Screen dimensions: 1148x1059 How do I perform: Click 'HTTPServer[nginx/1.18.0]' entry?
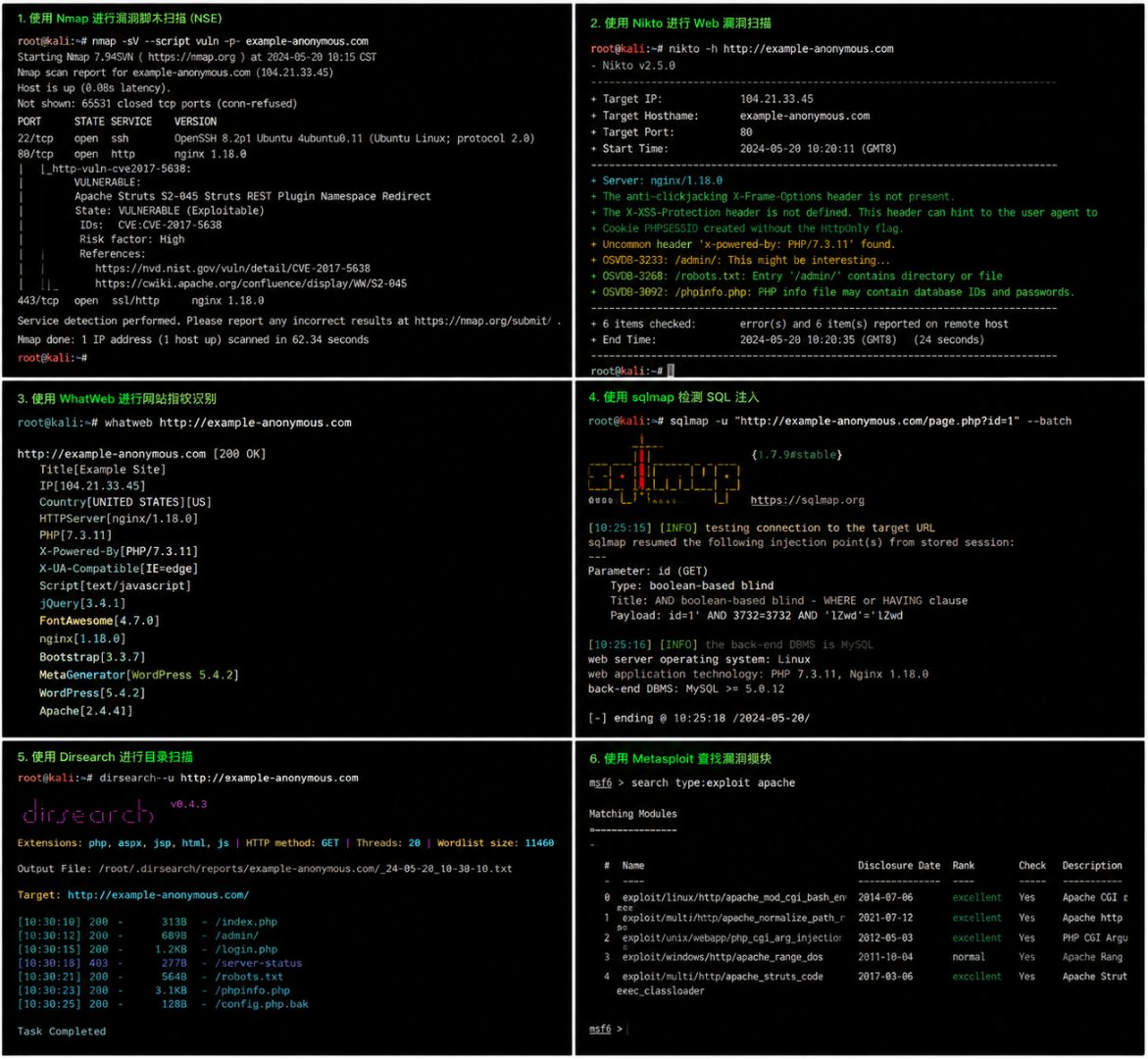pos(119,519)
